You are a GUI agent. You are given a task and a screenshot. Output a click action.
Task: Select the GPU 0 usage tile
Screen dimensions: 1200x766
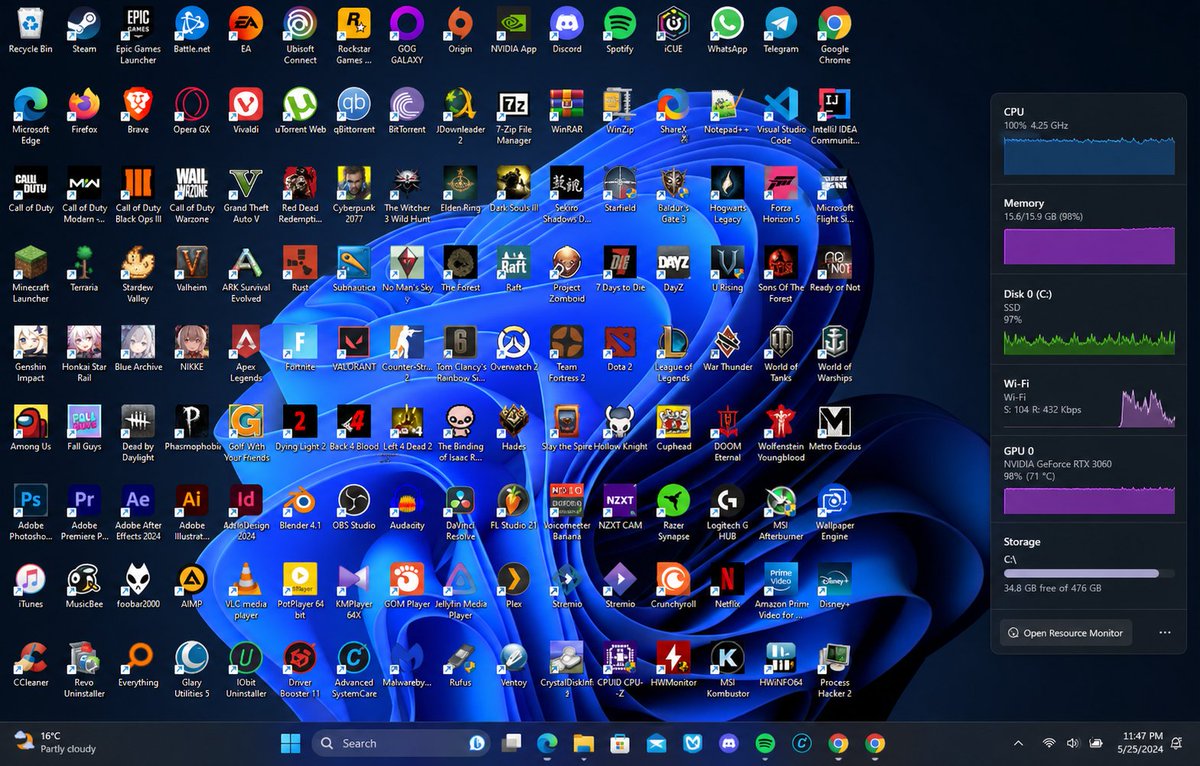[x=1090, y=482]
